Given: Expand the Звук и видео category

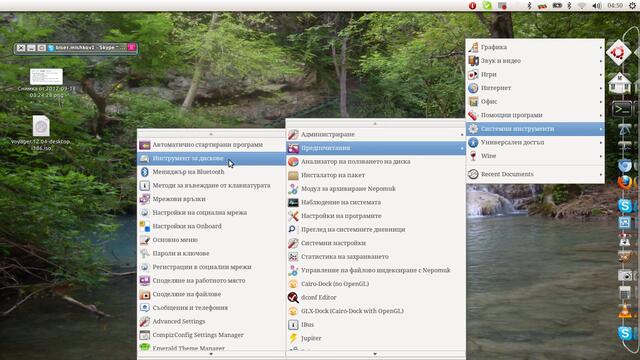Looking at the screenshot, I should tap(535, 60).
